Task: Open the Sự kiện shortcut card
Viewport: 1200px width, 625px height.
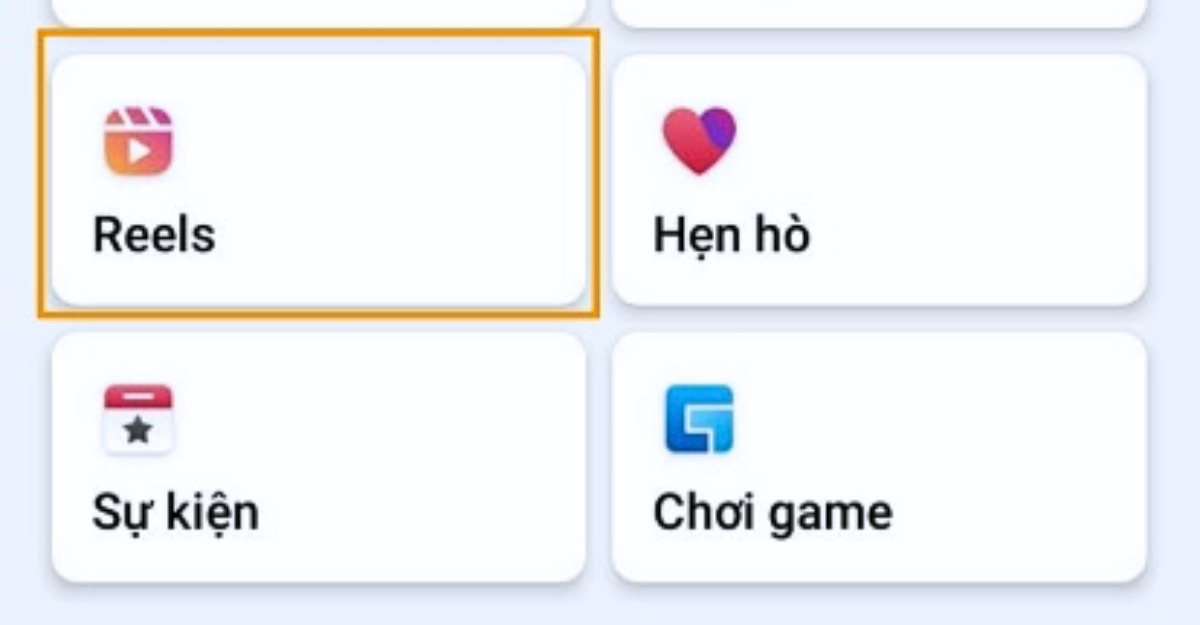Action: coord(318,457)
